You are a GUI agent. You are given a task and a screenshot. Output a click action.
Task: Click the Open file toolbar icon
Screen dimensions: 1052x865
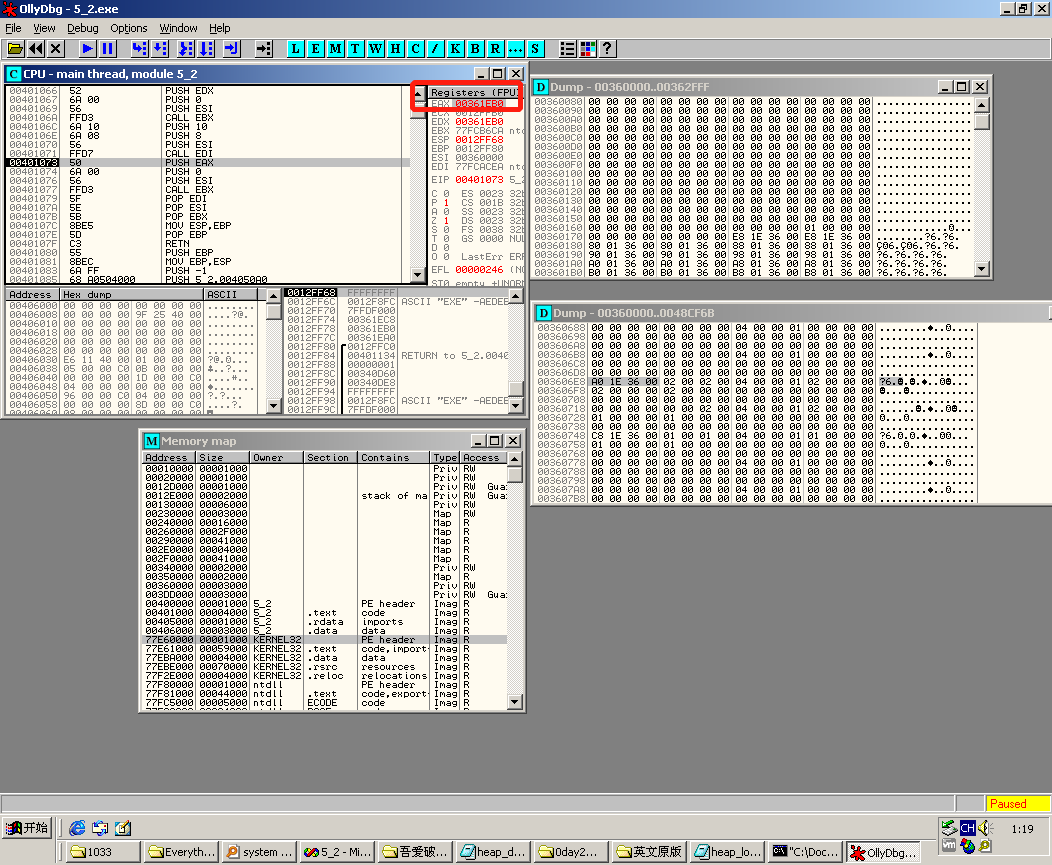click(x=15, y=48)
